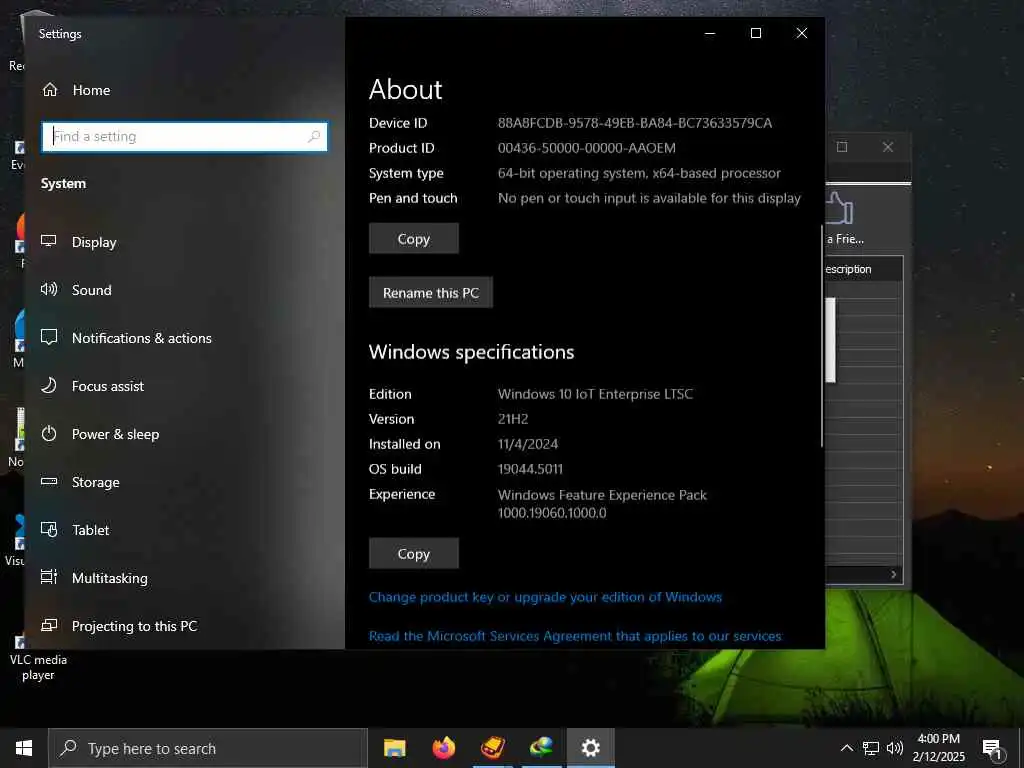Open Sound settings
This screenshot has width=1024, height=768.
(x=91, y=290)
